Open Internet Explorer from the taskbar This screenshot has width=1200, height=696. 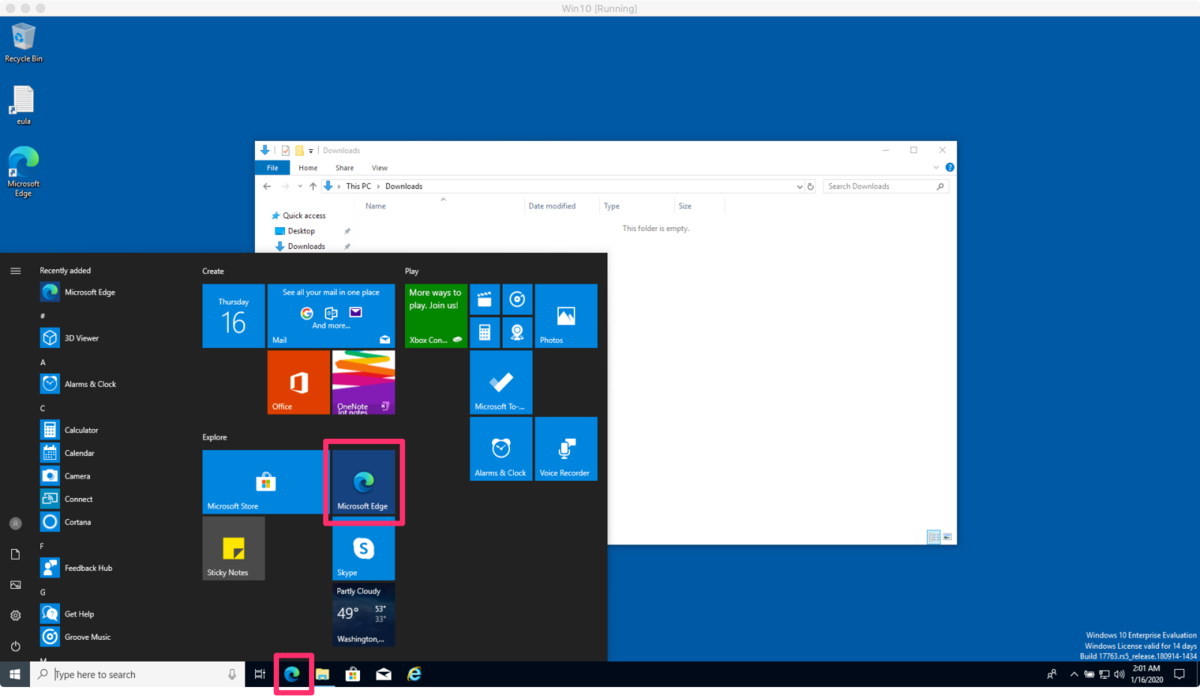(414, 675)
